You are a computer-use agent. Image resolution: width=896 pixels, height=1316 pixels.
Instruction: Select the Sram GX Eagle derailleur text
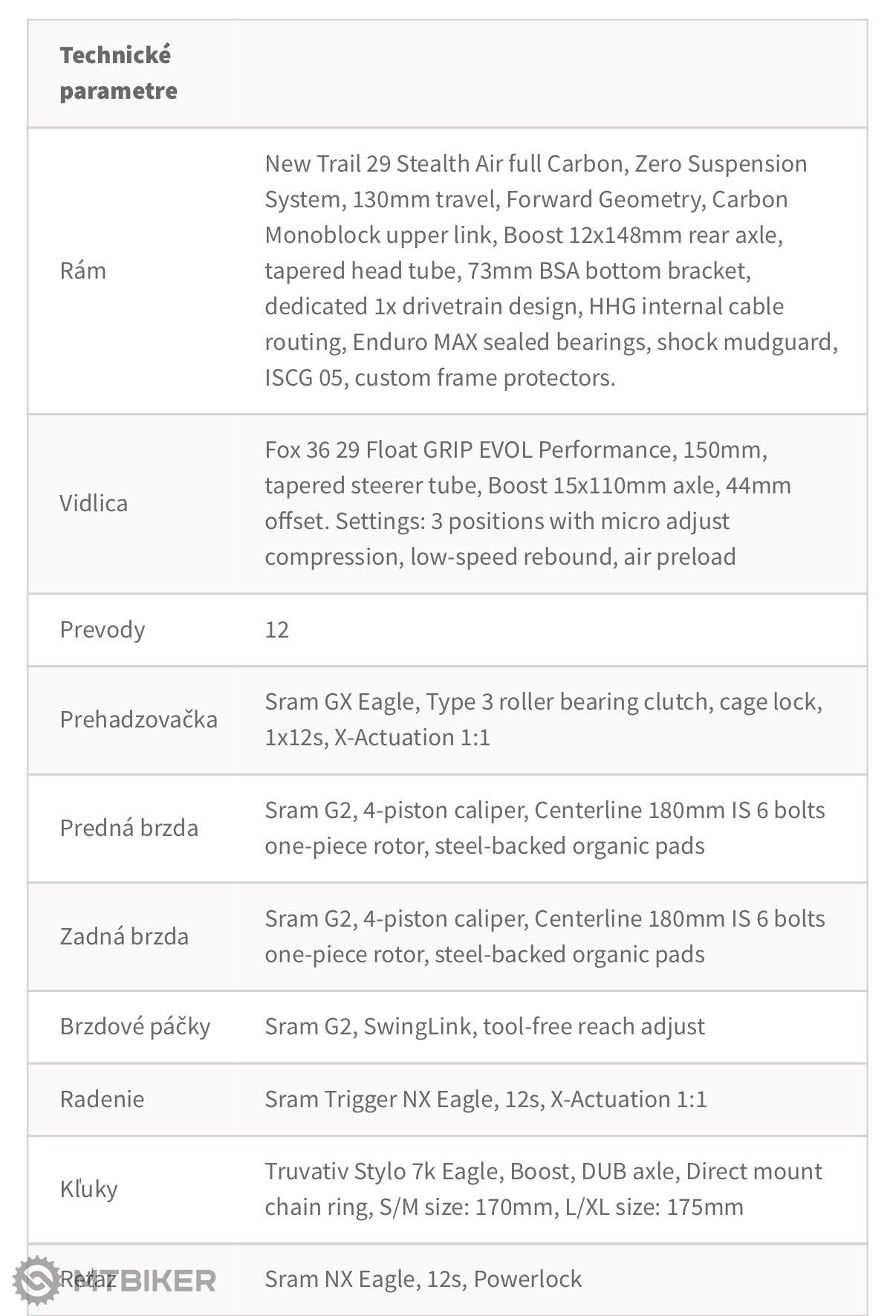pyautogui.click(x=544, y=719)
